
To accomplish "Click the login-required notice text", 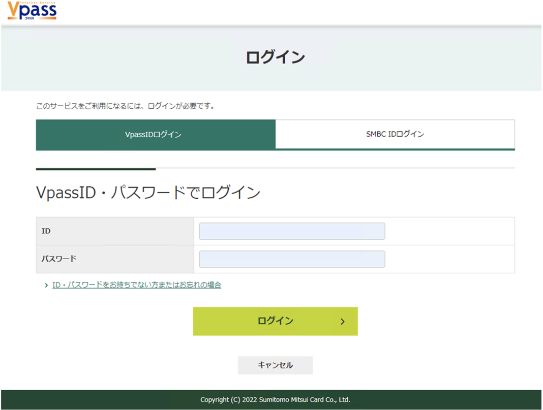I will click(125, 106).
